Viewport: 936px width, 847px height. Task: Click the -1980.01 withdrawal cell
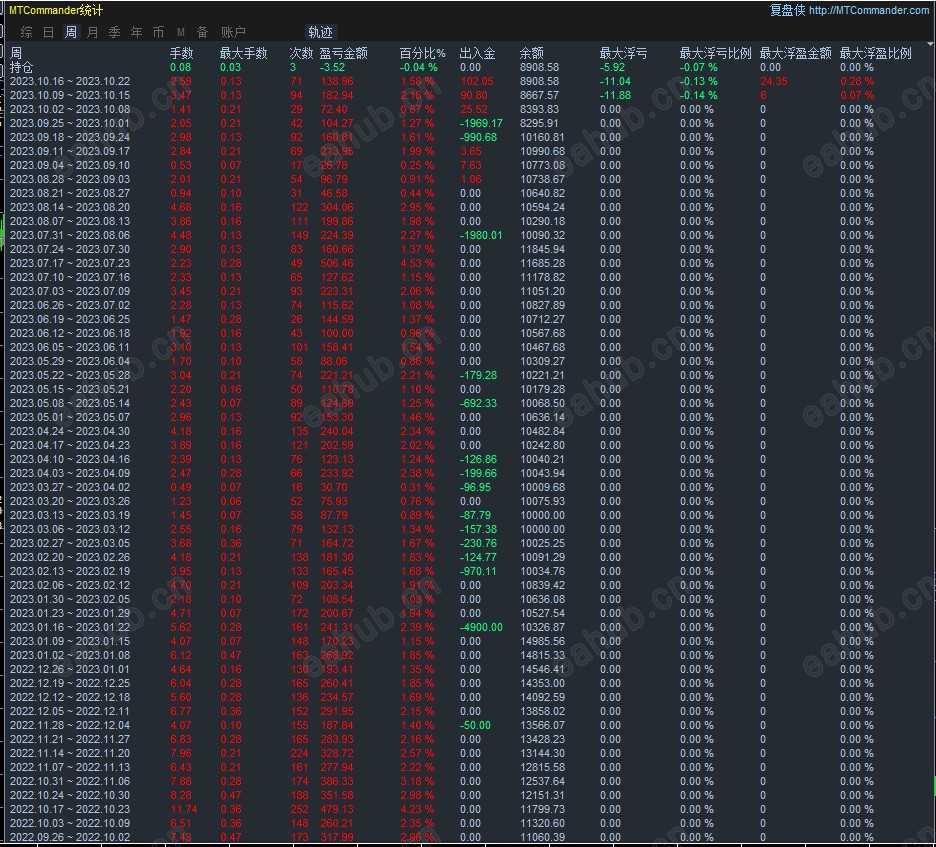pyautogui.click(x=481, y=235)
